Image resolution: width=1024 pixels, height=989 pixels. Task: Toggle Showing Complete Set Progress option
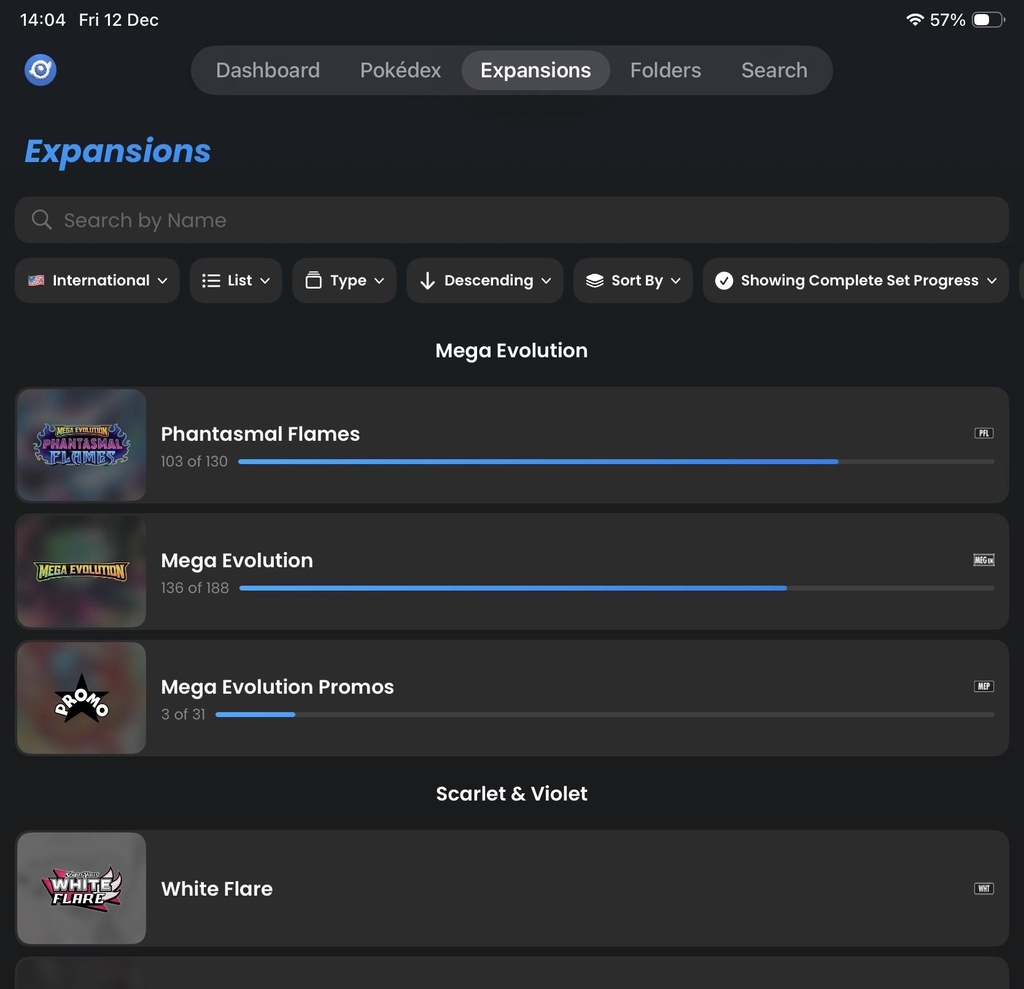point(856,281)
